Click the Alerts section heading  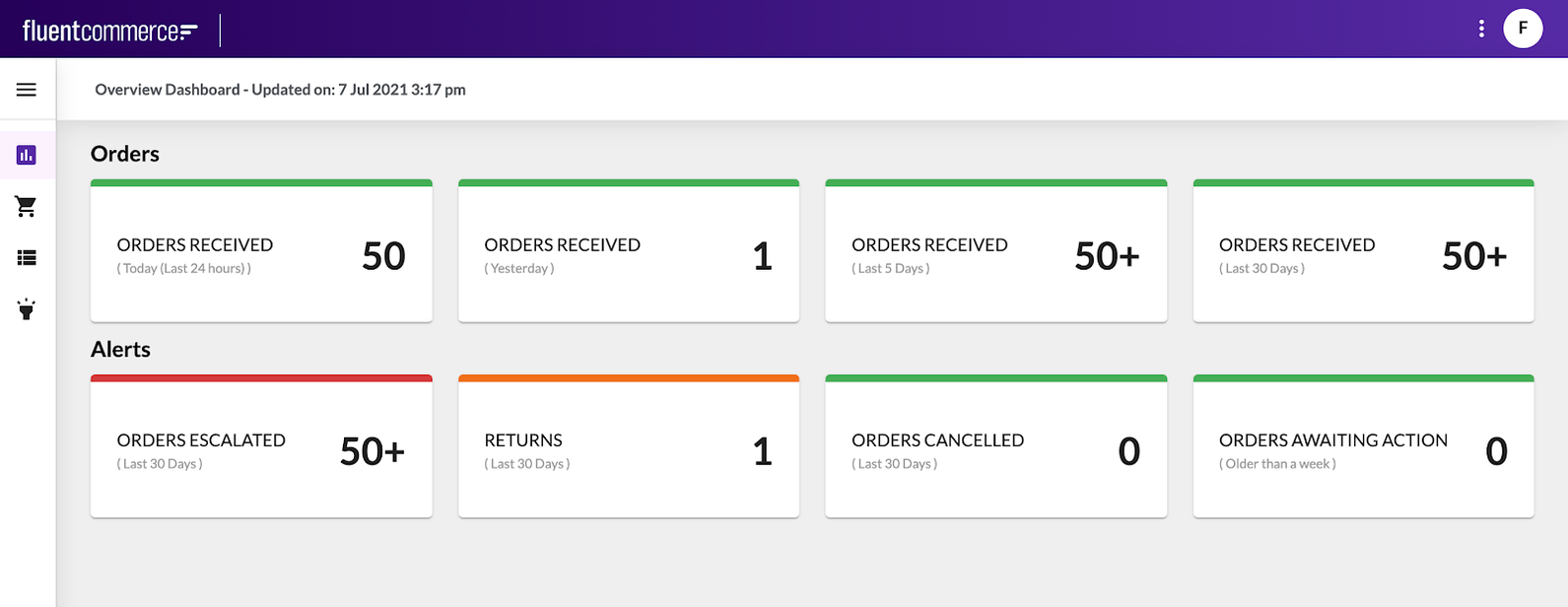pyautogui.click(x=120, y=350)
